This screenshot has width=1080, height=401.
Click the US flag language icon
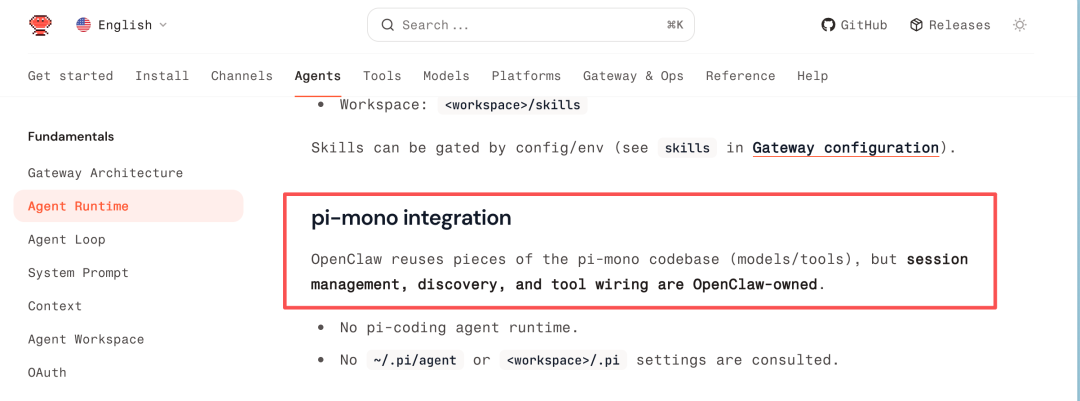[84, 25]
